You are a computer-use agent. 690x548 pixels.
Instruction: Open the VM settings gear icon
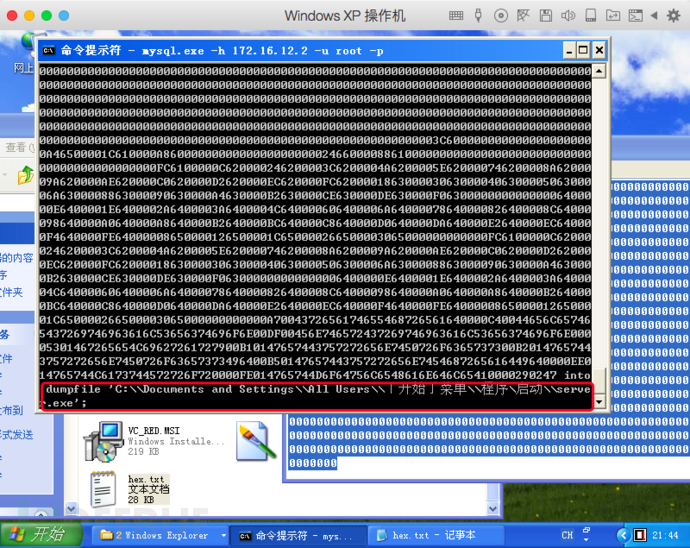click(x=673, y=16)
